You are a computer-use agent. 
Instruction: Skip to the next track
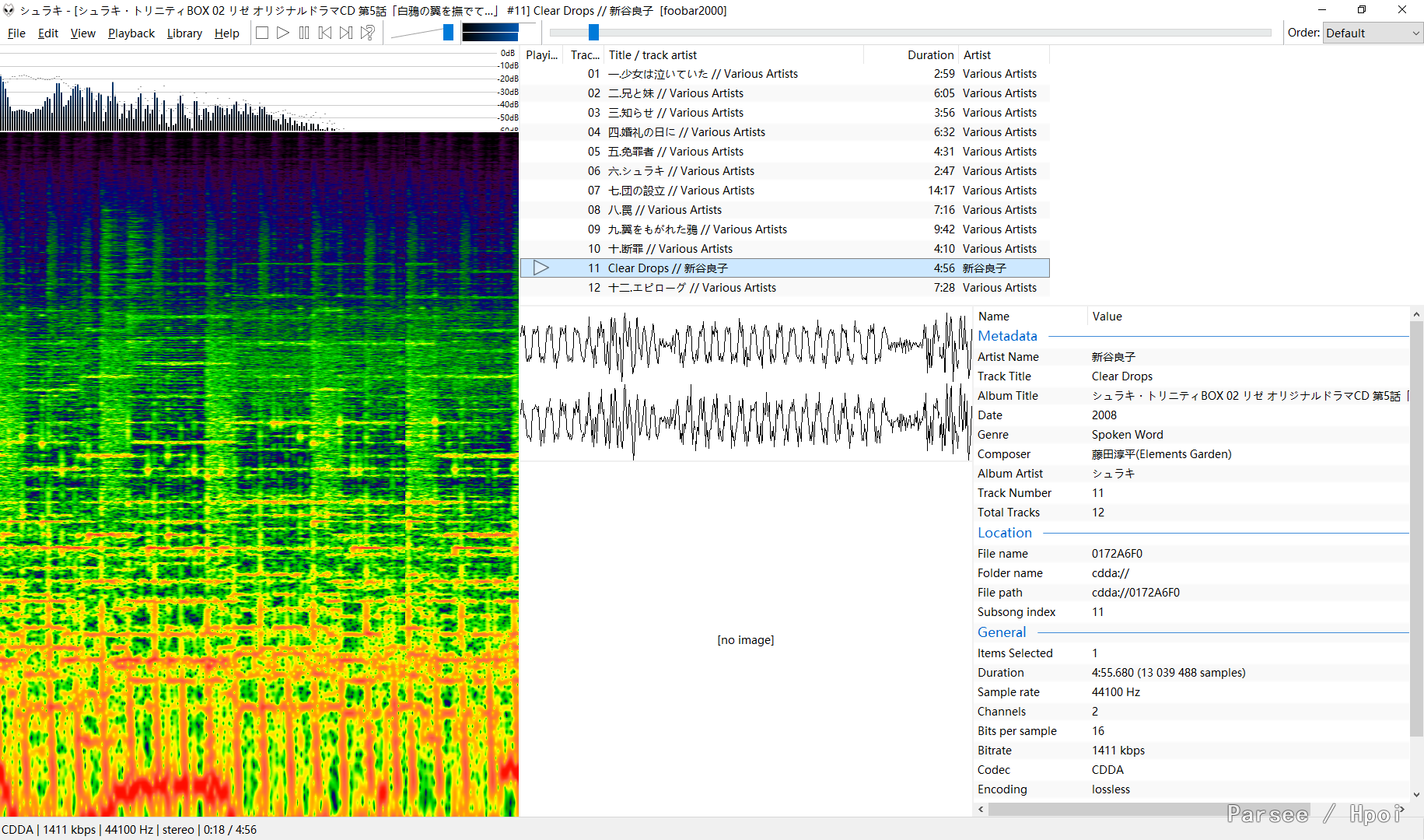point(346,33)
